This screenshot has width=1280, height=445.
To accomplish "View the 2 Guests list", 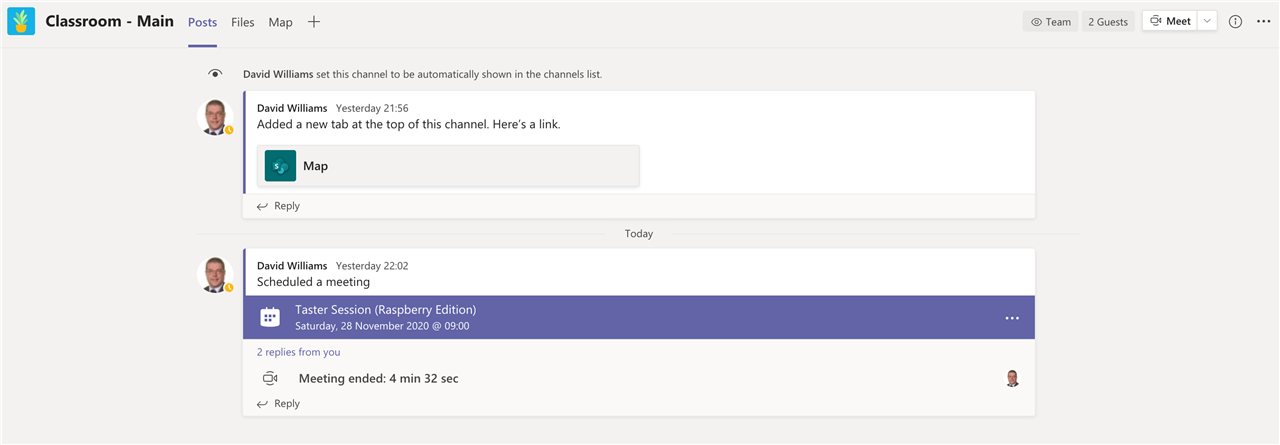I will pos(1108,21).
